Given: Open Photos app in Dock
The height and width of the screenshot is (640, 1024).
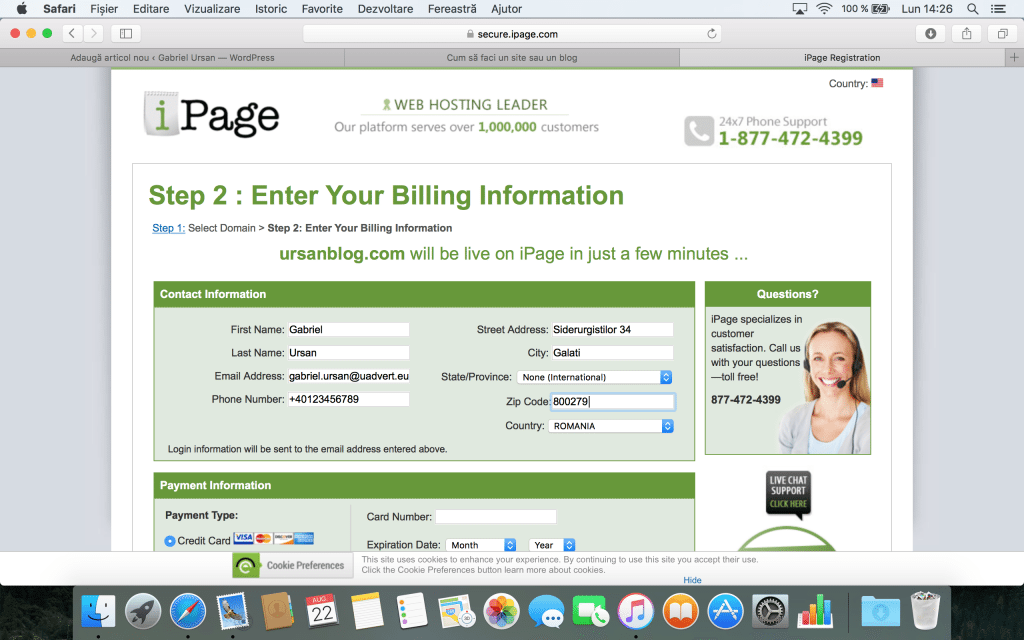Looking at the screenshot, I should pos(501,612).
